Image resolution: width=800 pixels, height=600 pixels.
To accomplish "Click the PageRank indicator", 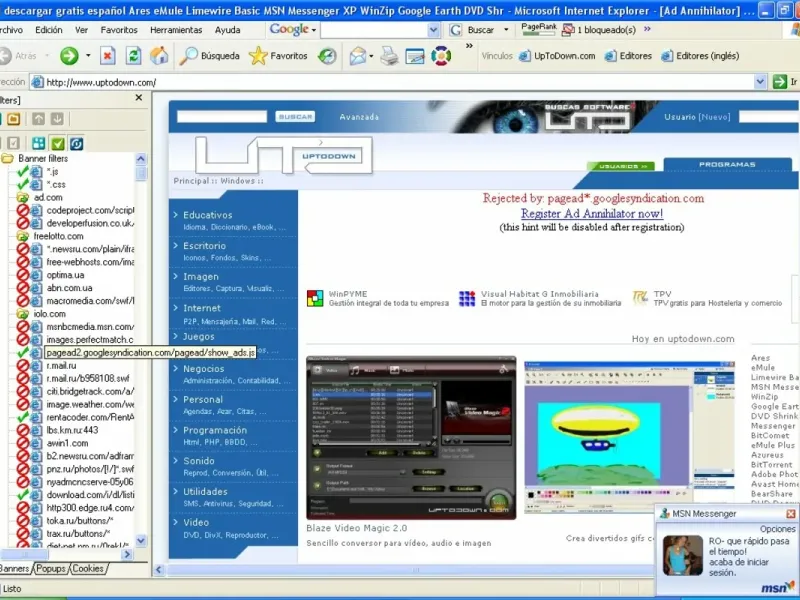I will tap(539, 29).
